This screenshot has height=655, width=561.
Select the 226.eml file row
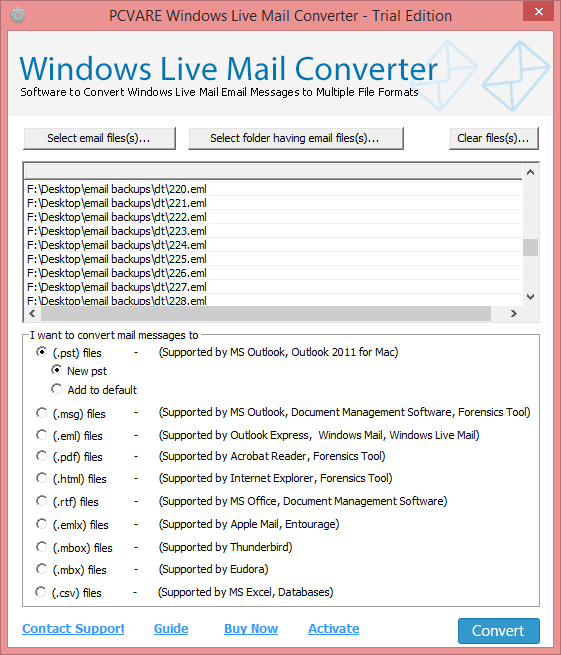[x=273, y=273]
